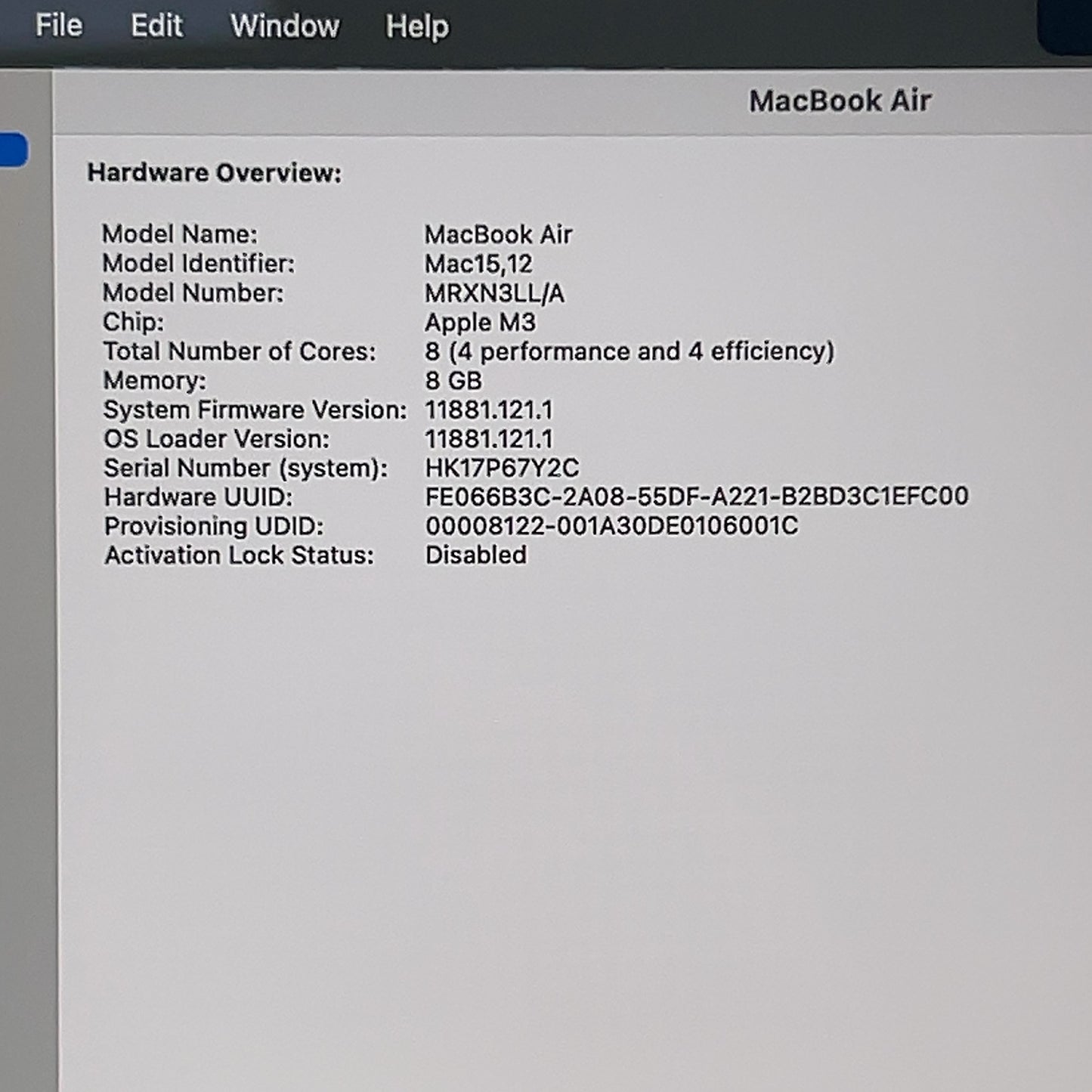Screen dimensions: 1092x1092
Task: Click the Chip label
Action: 133,323
